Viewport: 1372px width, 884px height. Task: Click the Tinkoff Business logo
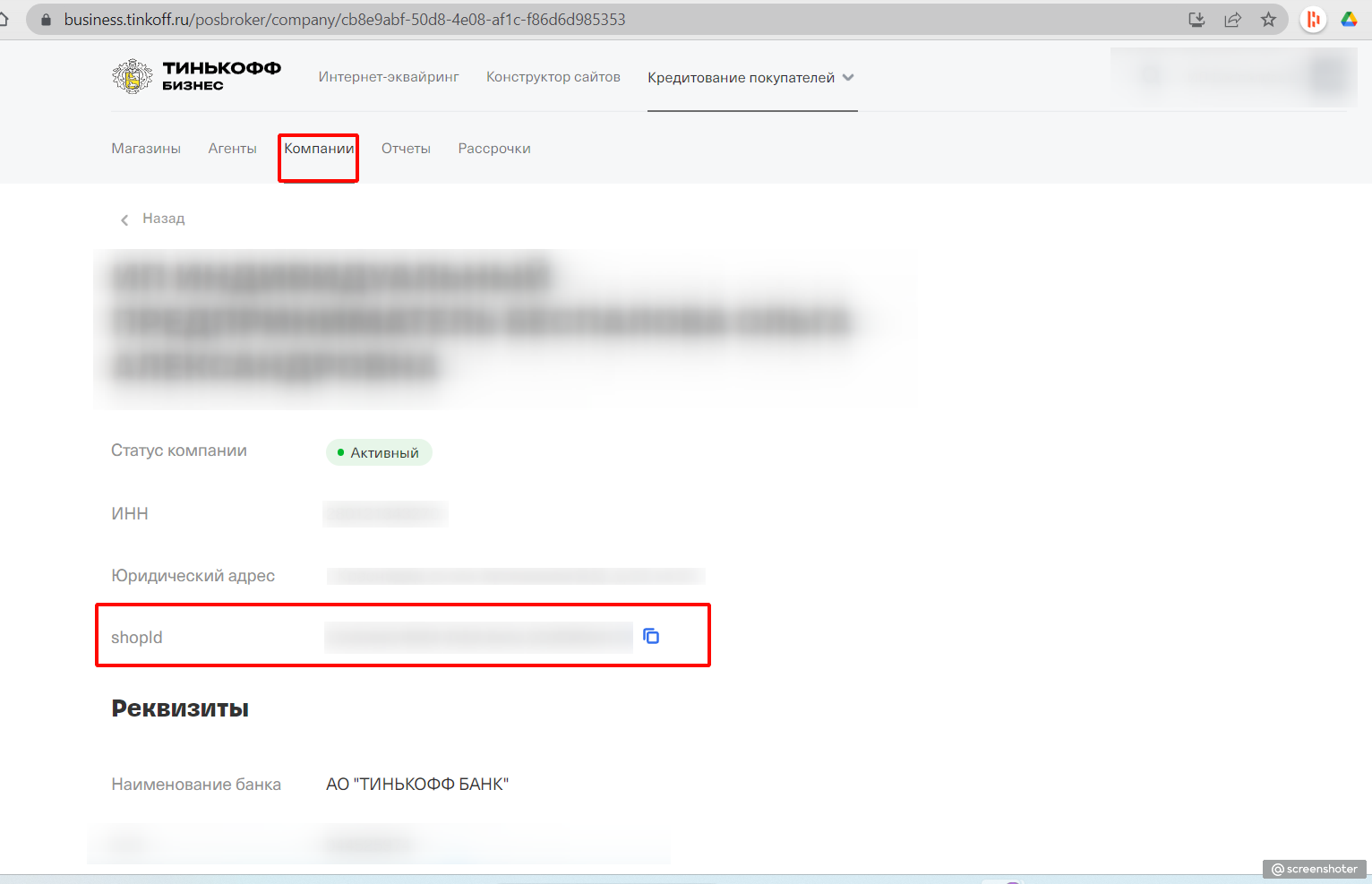196,77
